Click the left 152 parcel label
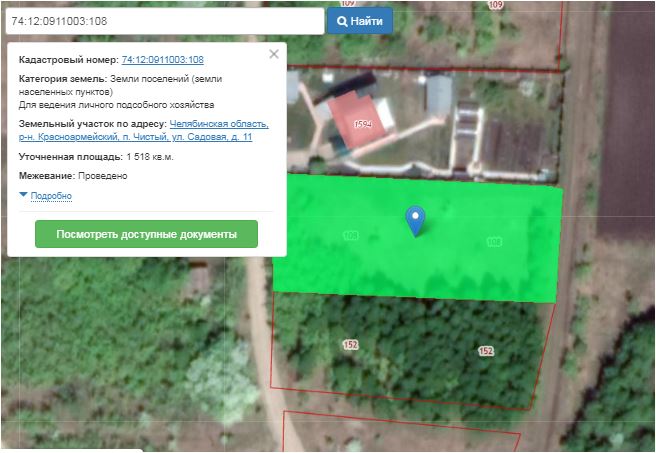 point(350,344)
